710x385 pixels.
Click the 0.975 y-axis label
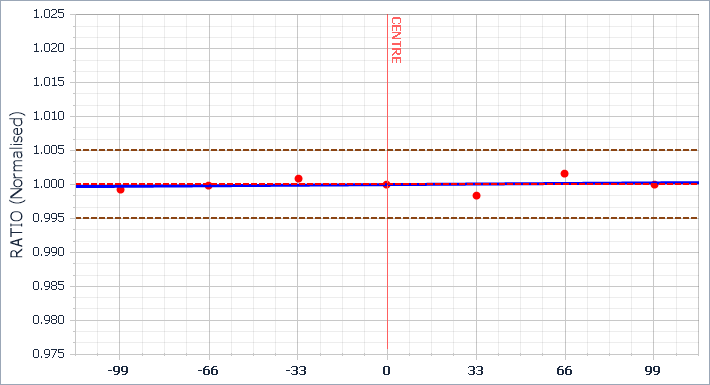(48, 354)
